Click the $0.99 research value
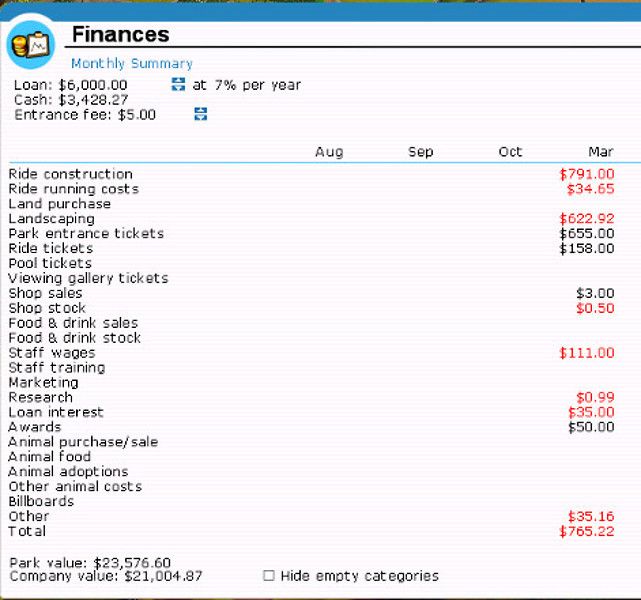Viewport: 641px width, 600px height. coord(595,397)
